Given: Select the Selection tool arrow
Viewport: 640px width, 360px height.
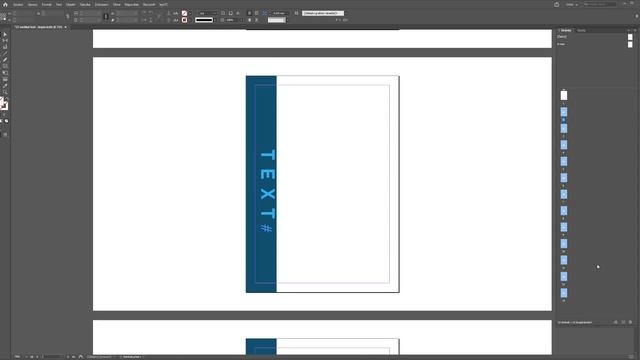Looking at the screenshot, I should click(x=5, y=35).
